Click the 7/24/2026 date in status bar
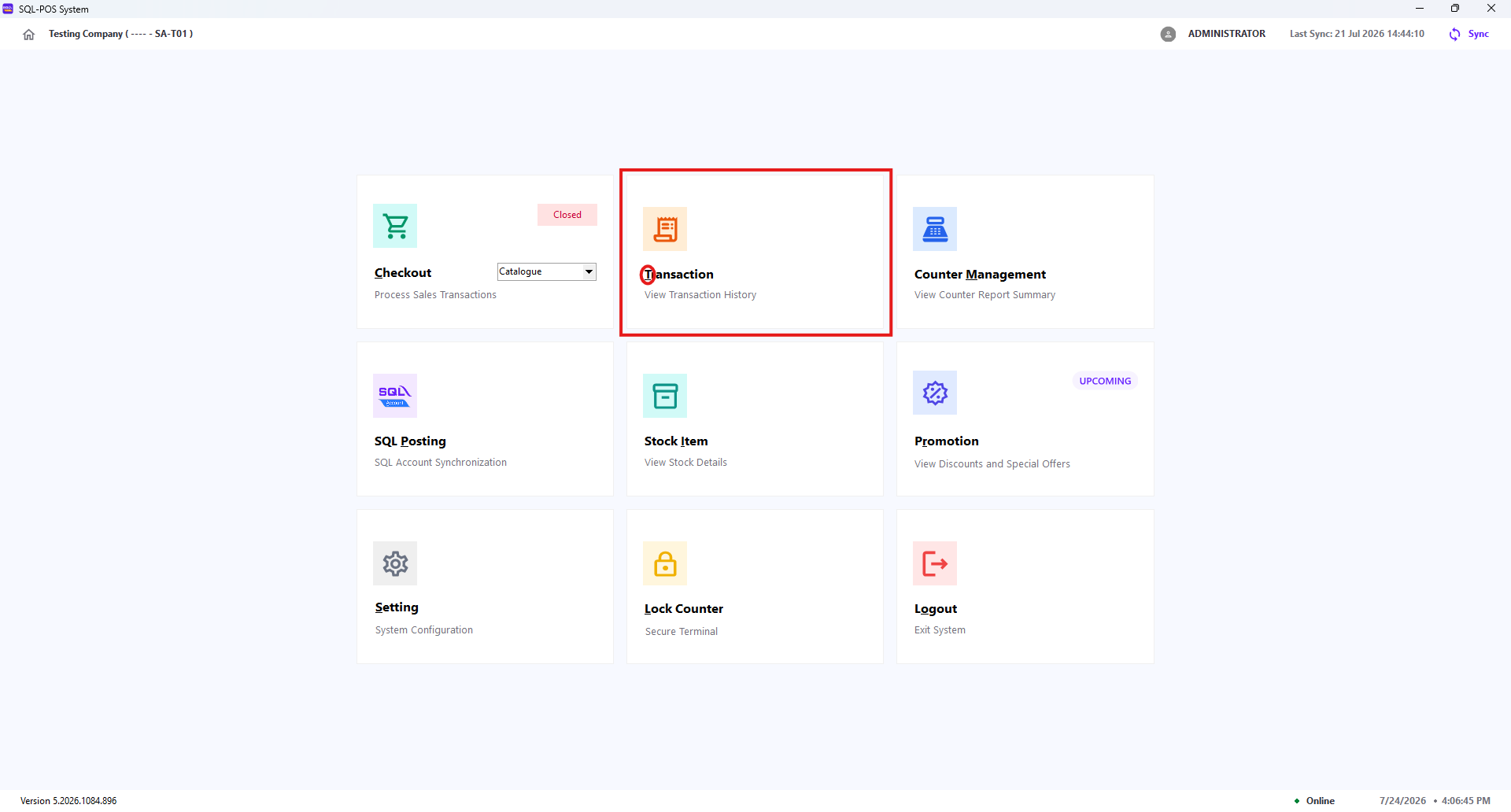Viewport: 1511px width, 812px height. tap(1402, 801)
